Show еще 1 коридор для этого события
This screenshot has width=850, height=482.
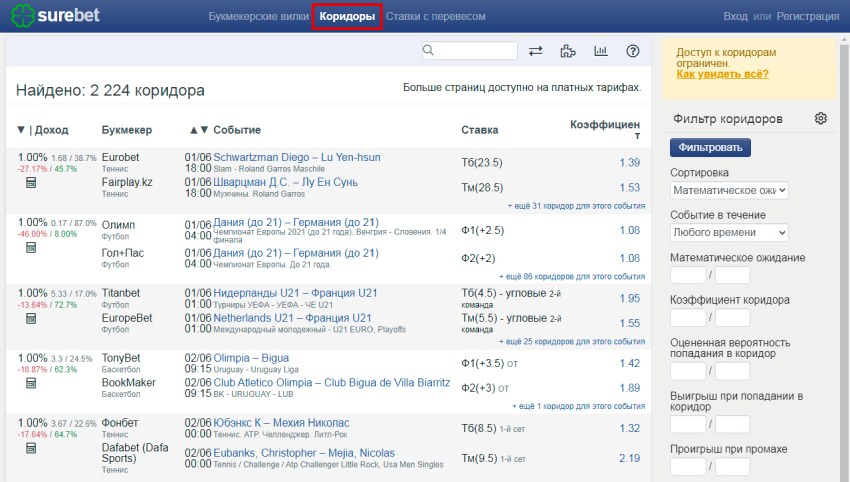pos(578,406)
